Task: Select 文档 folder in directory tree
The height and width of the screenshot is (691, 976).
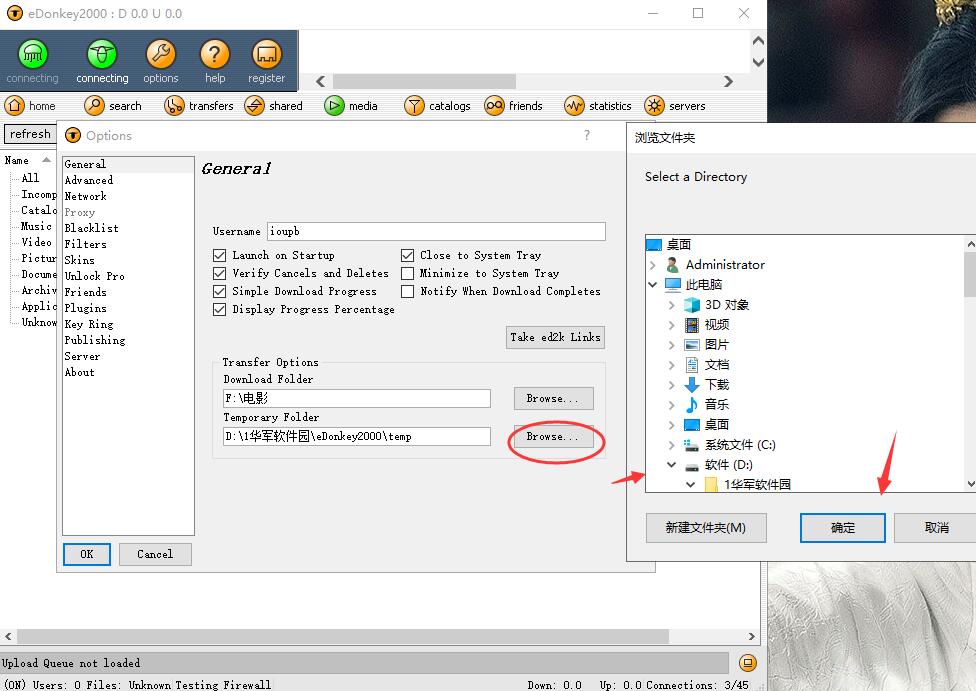Action: 716,364
